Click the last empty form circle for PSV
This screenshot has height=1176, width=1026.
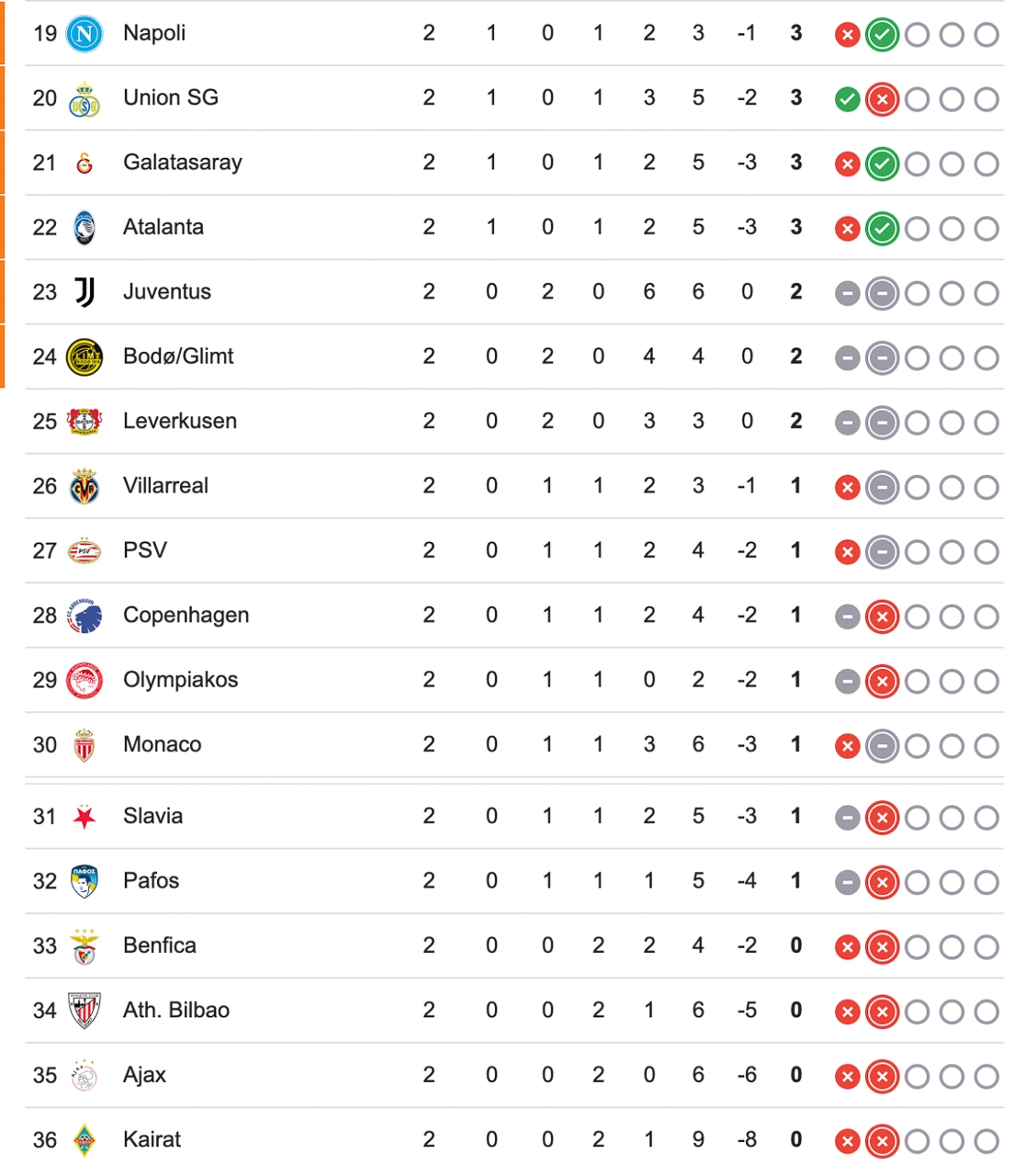(986, 552)
